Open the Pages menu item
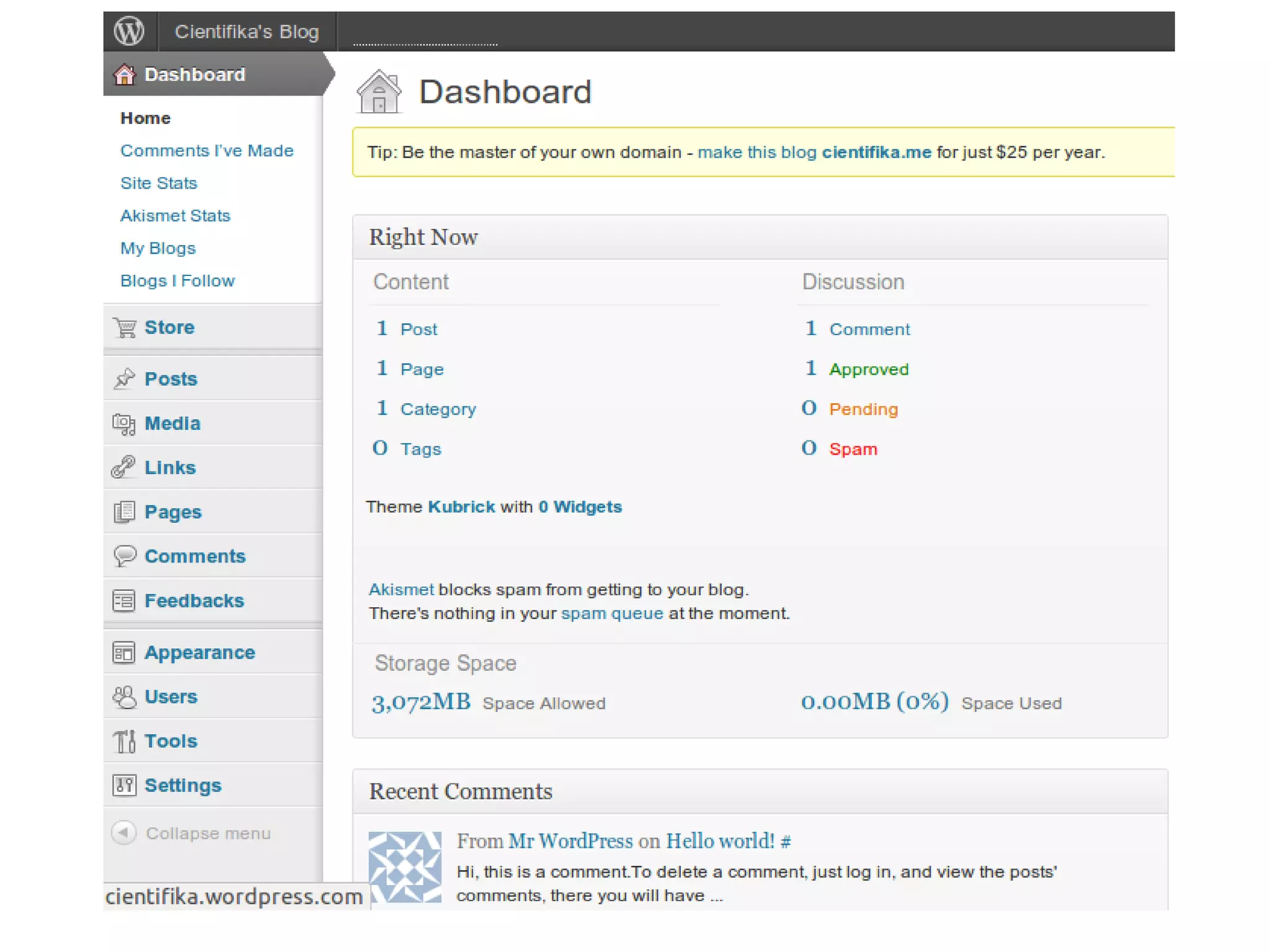Image resolution: width=1270 pixels, height=952 pixels. click(173, 512)
